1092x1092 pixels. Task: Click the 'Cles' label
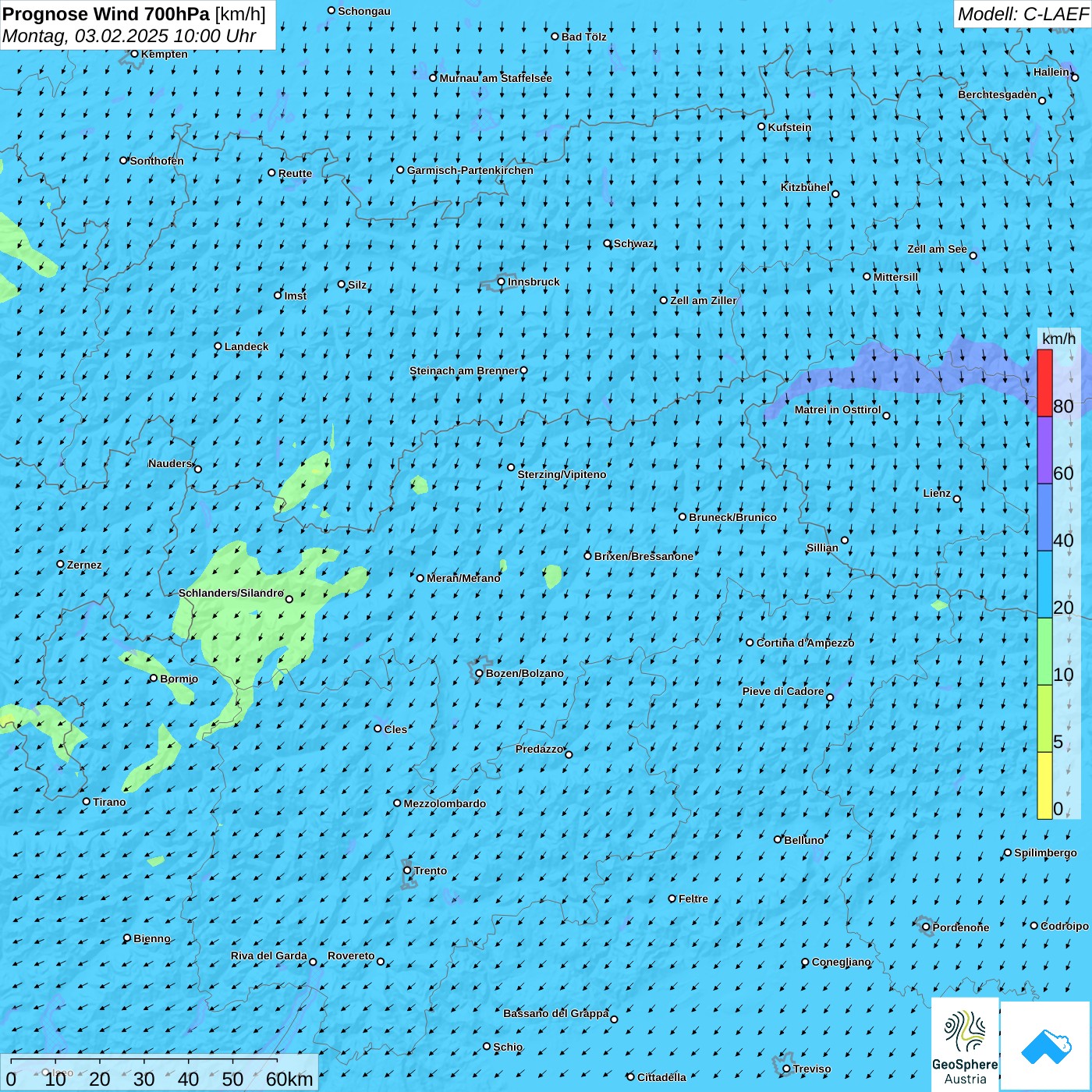(395, 729)
